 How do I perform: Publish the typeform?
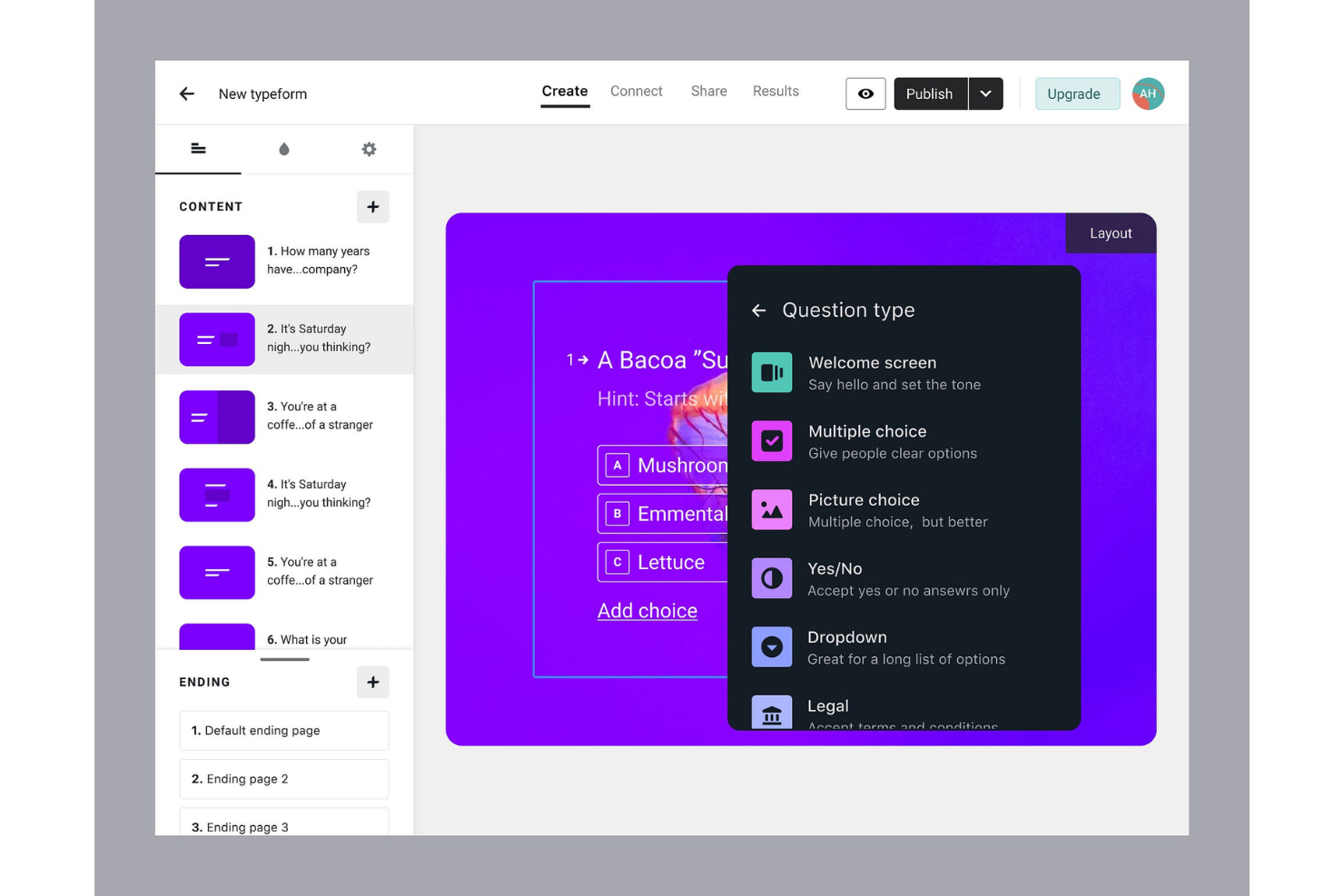[x=930, y=94]
